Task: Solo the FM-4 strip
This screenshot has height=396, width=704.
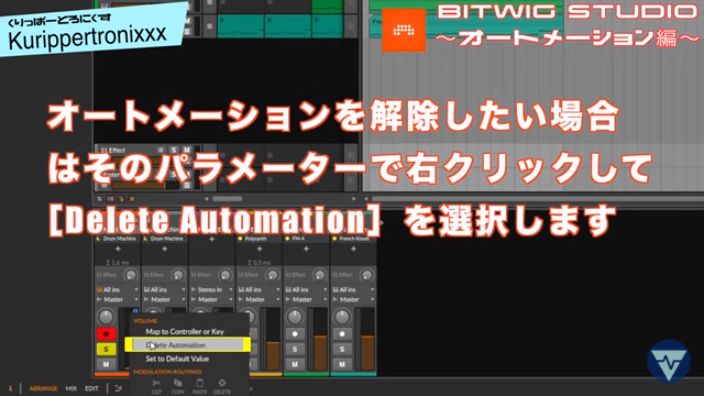Action: click(x=295, y=349)
